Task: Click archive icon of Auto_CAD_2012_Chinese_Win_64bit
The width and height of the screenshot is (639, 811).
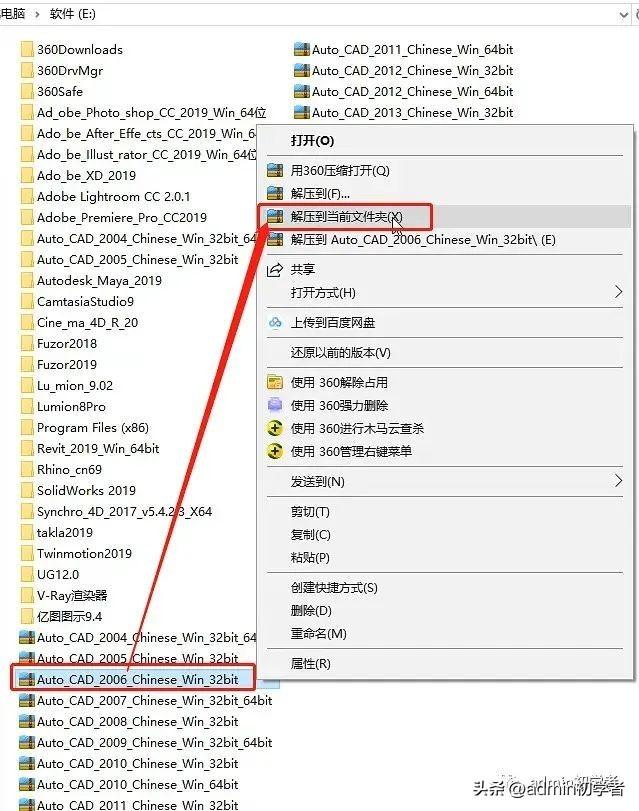Action: tap(301, 92)
